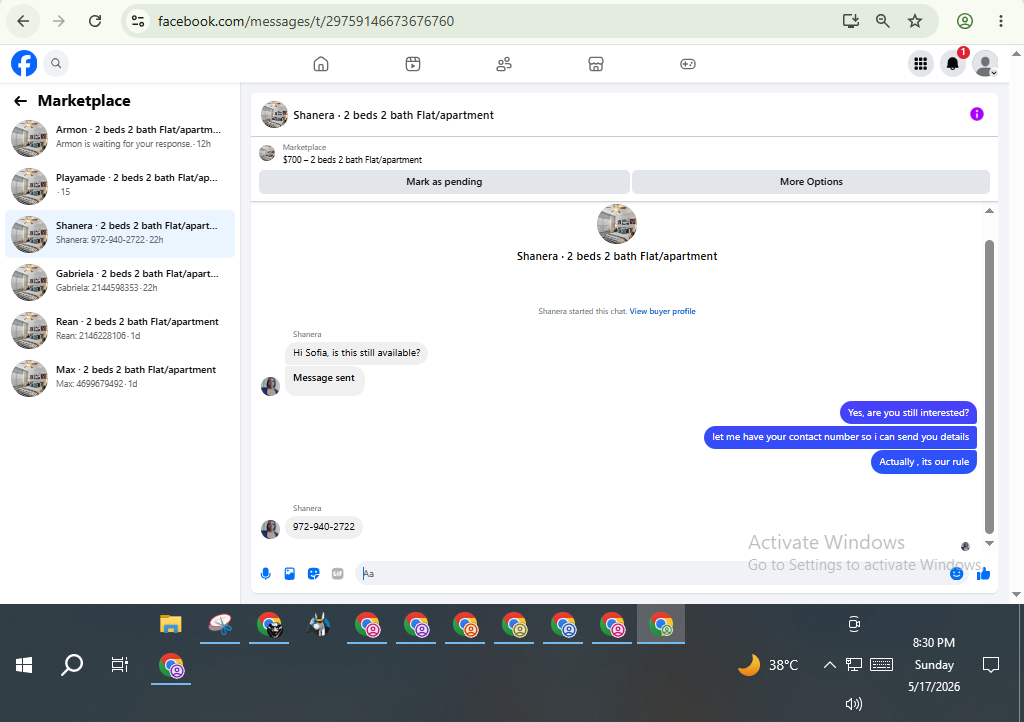Image resolution: width=1024 pixels, height=722 pixels.
Task: Reload the page
Action: [95, 21]
